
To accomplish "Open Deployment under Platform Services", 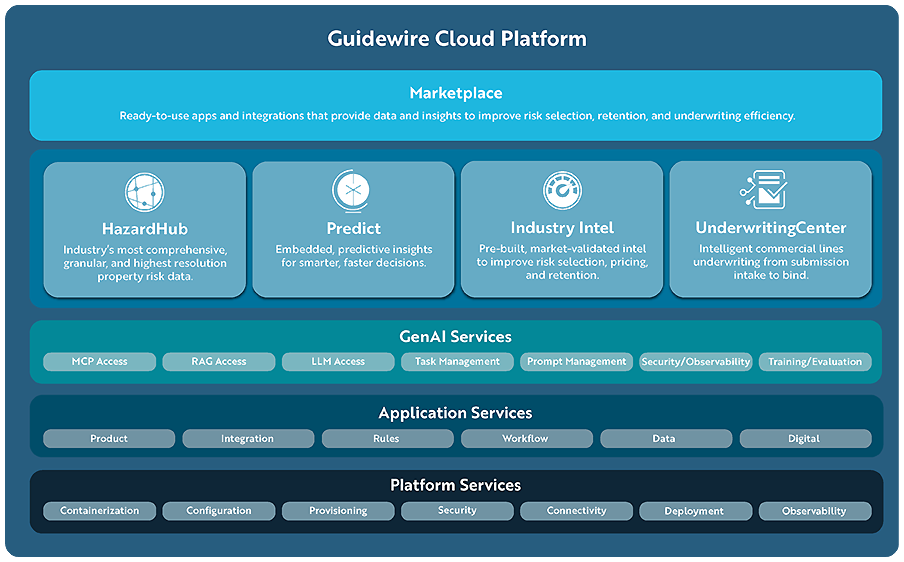I will point(694,511).
